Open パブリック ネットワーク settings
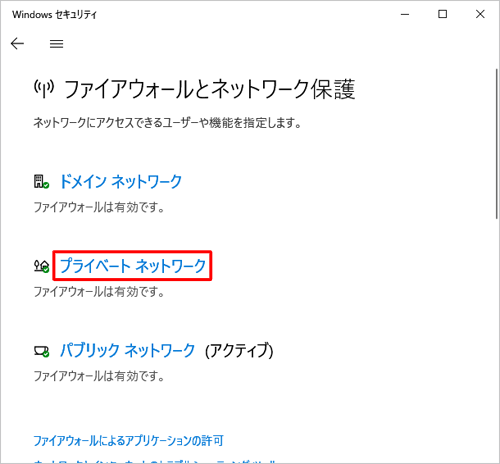500x464 pixels. tap(127, 351)
